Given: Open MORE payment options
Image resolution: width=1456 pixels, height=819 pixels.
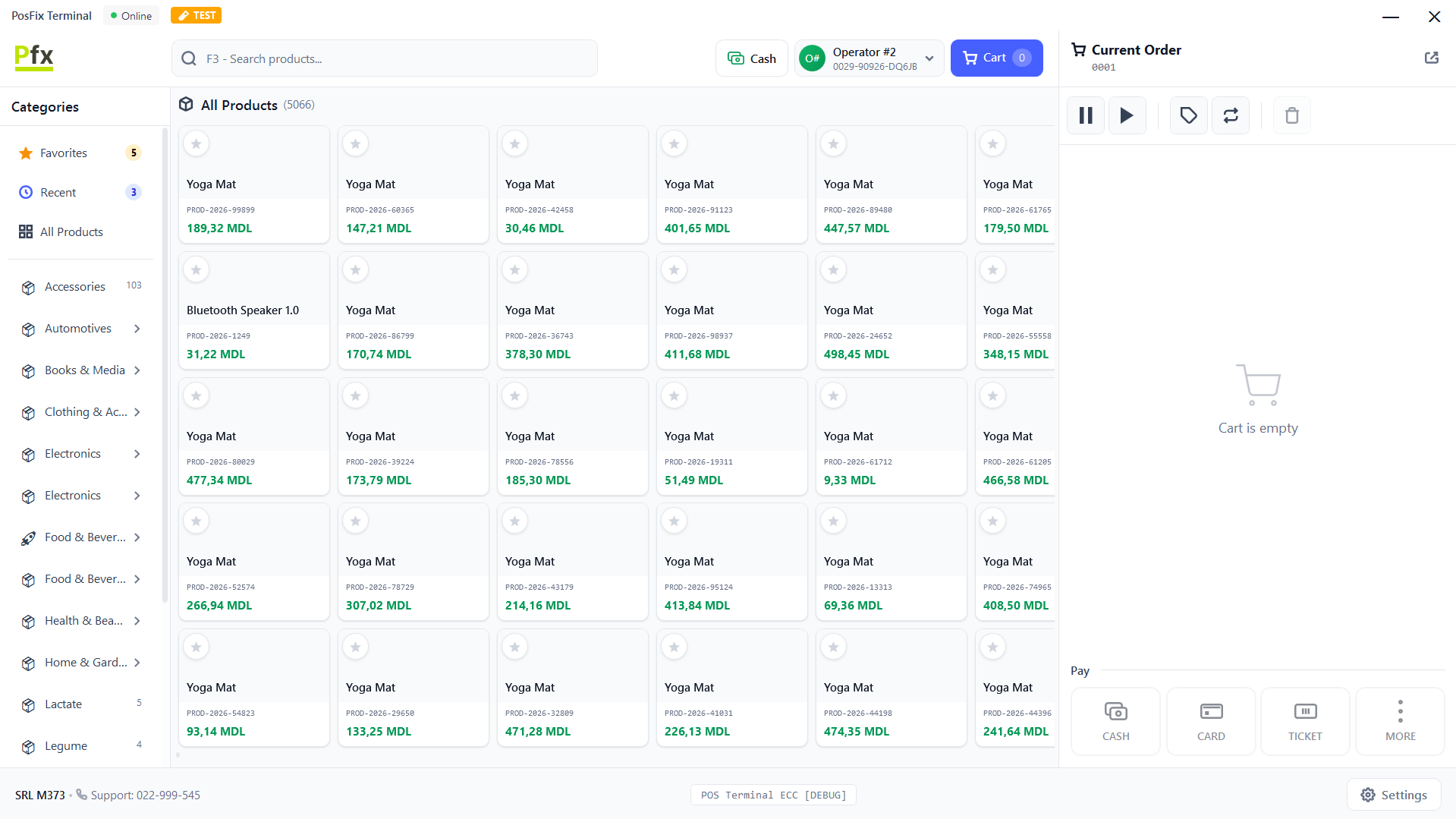Looking at the screenshot, I should click(1400, 721).
